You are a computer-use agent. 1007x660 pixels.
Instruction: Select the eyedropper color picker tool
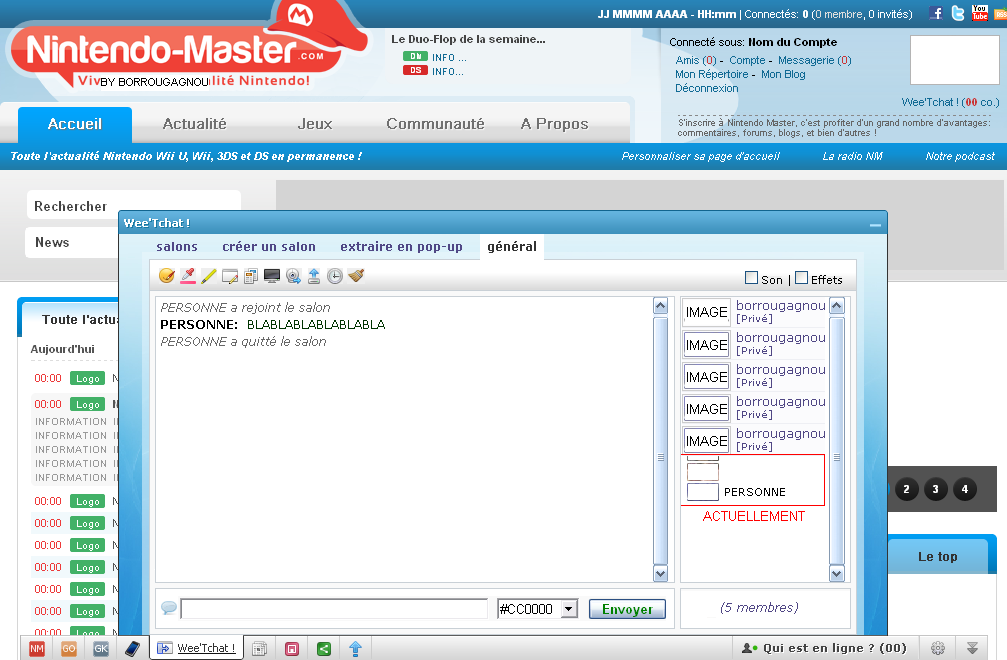point(188,275)
